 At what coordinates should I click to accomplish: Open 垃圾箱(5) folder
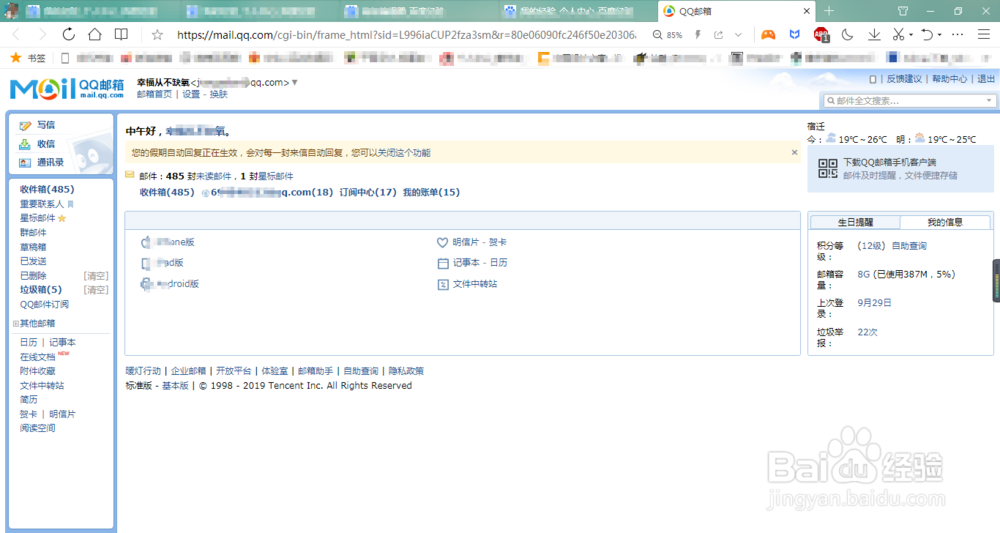point(41,289)
